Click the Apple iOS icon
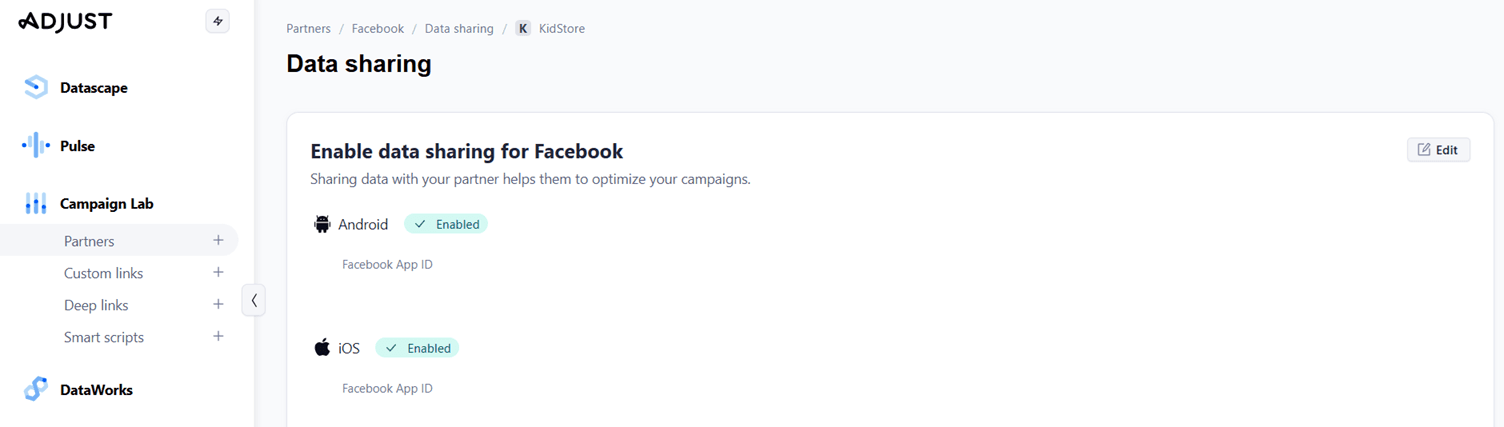Viewport: 1504px width, 427px height. click(x=322, y=348)
